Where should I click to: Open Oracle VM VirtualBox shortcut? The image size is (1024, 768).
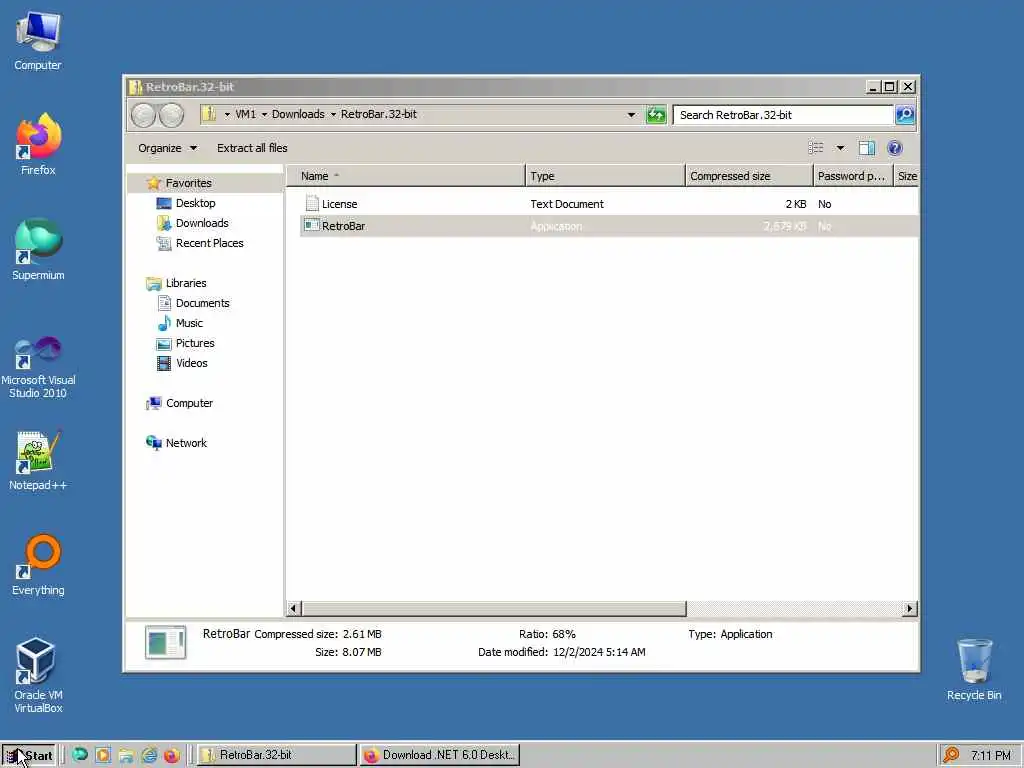click(38, 676)
